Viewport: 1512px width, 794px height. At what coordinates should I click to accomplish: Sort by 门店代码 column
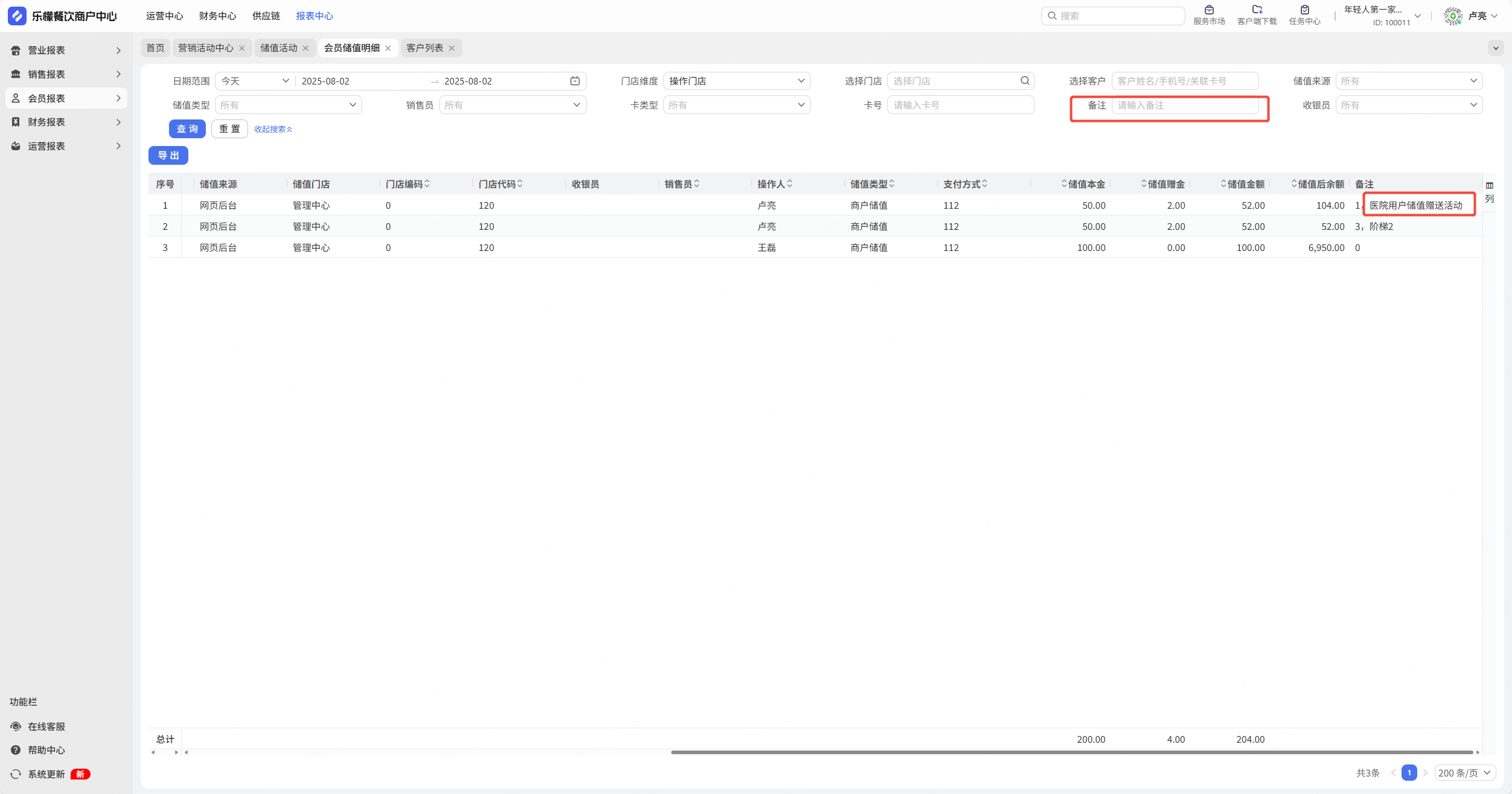coord(520,183)
